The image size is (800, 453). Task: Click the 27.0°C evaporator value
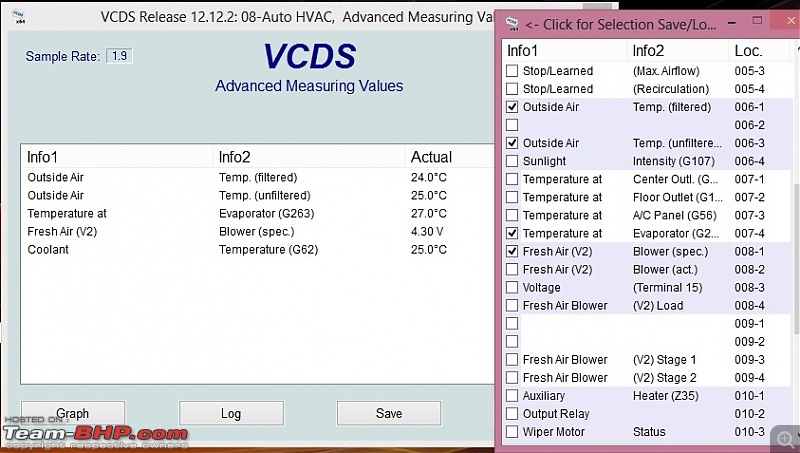point(429,214)
